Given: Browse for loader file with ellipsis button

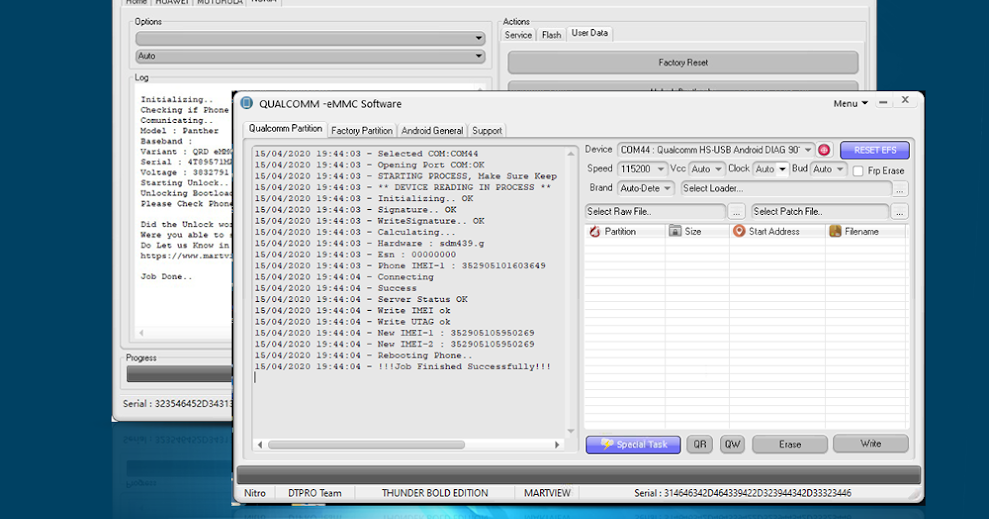Looking at the screenshot, I should [x=900, y=189].
